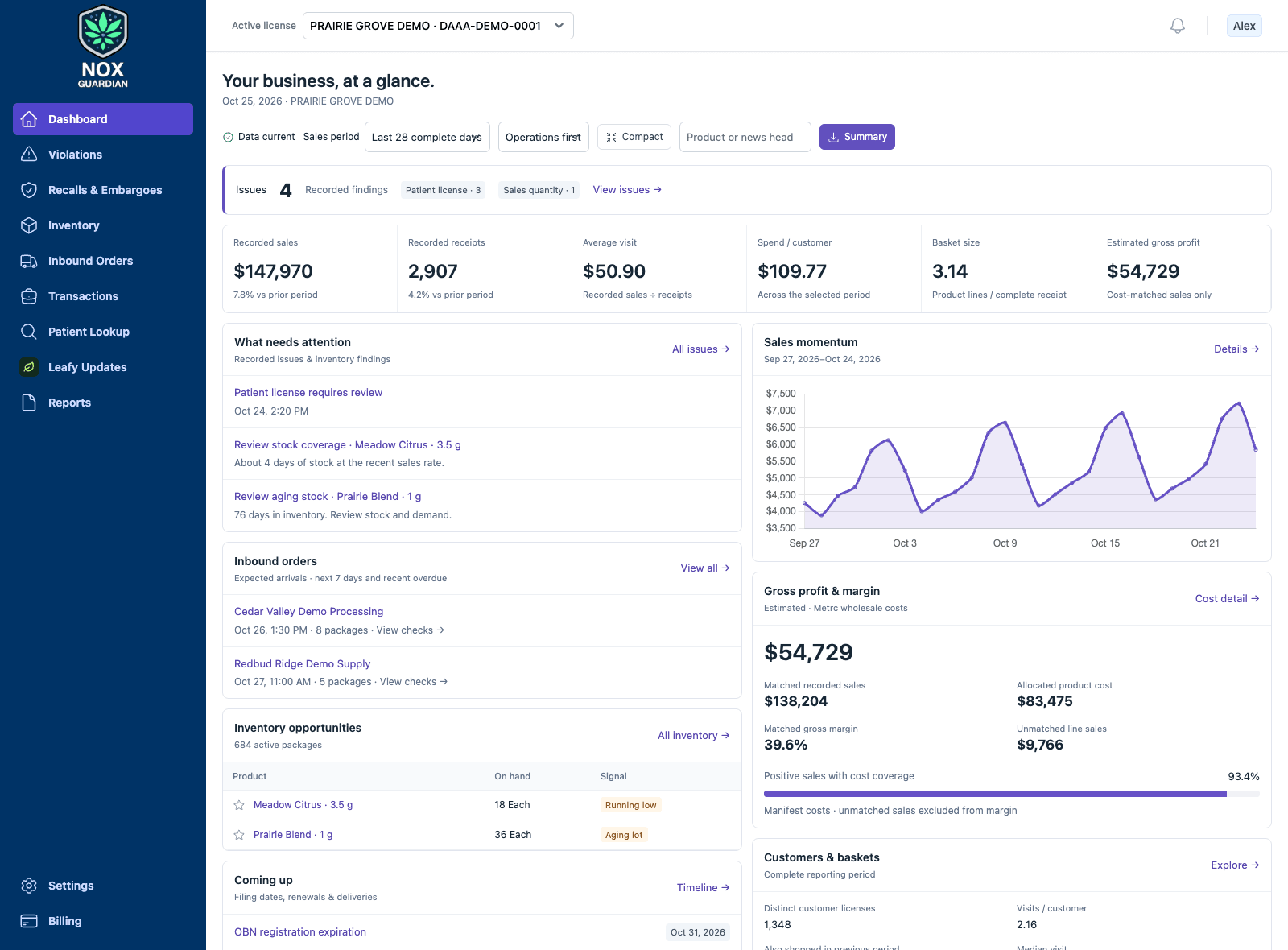1288x950 pixels.
Task: Star the Prairie Blend 1 g product
Action: (239, 835)
